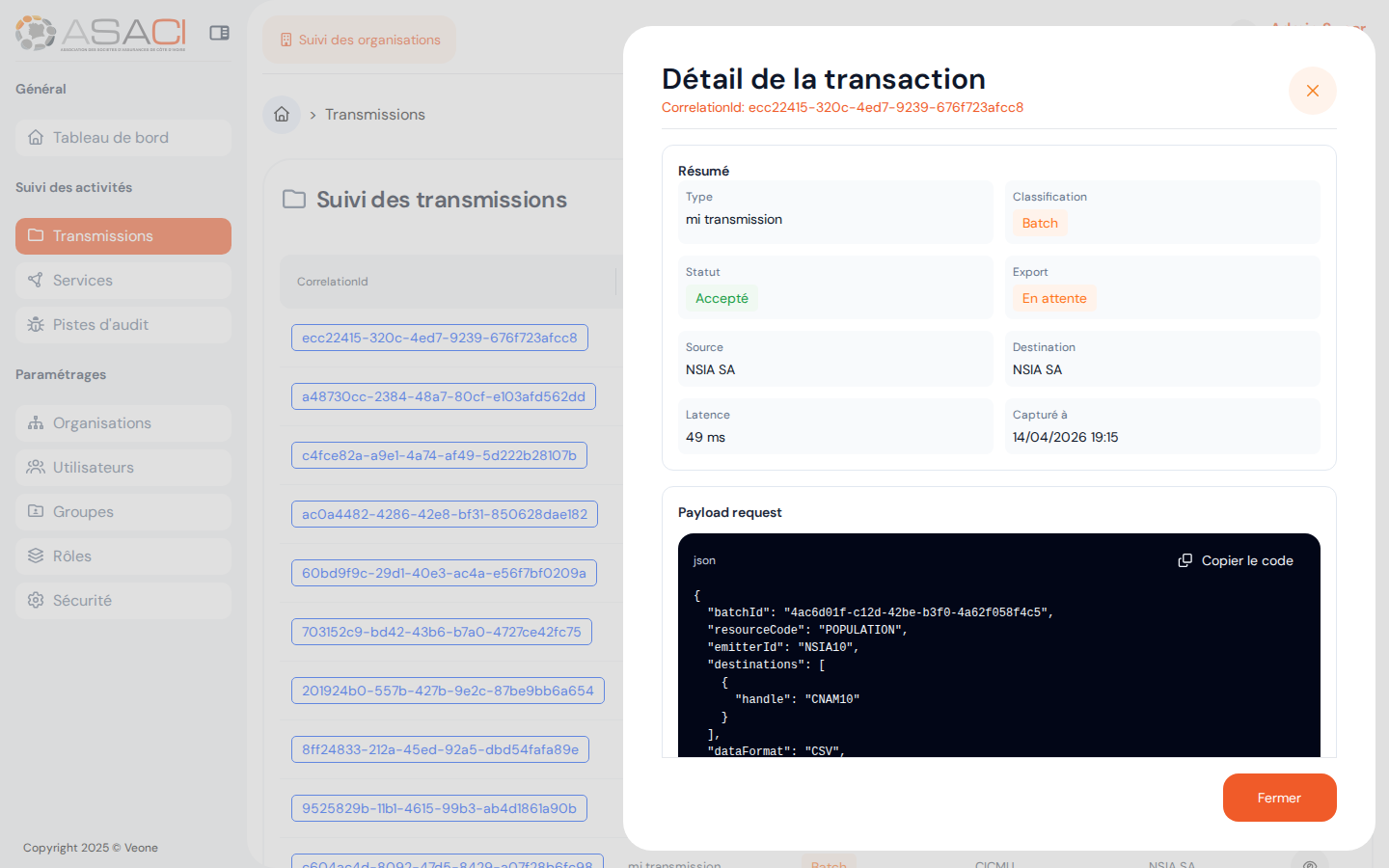Click the view icon on the bottom table row
Screen dimensions: 1389x868
1310,863
